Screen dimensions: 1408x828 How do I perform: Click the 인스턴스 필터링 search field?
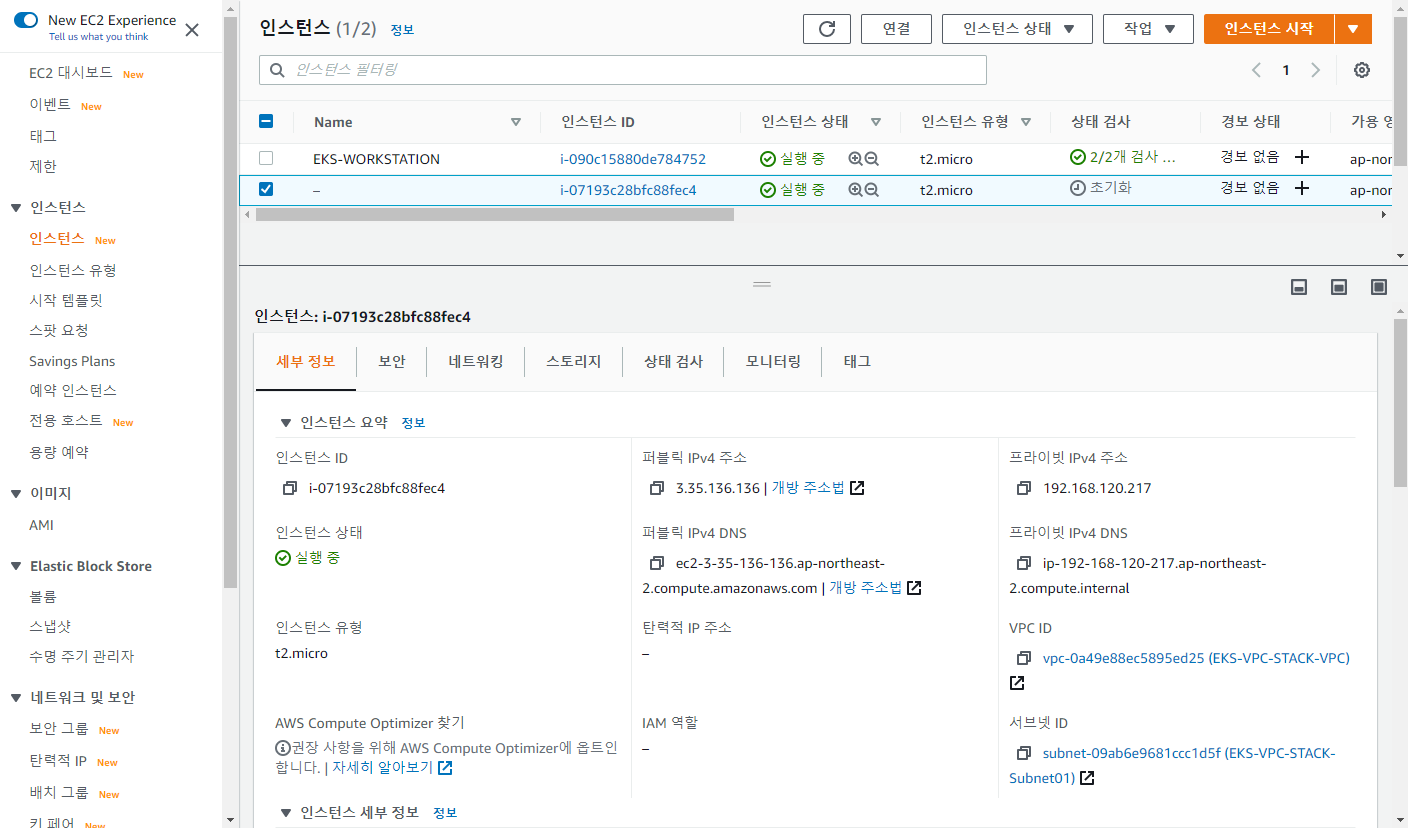(623, 70)
